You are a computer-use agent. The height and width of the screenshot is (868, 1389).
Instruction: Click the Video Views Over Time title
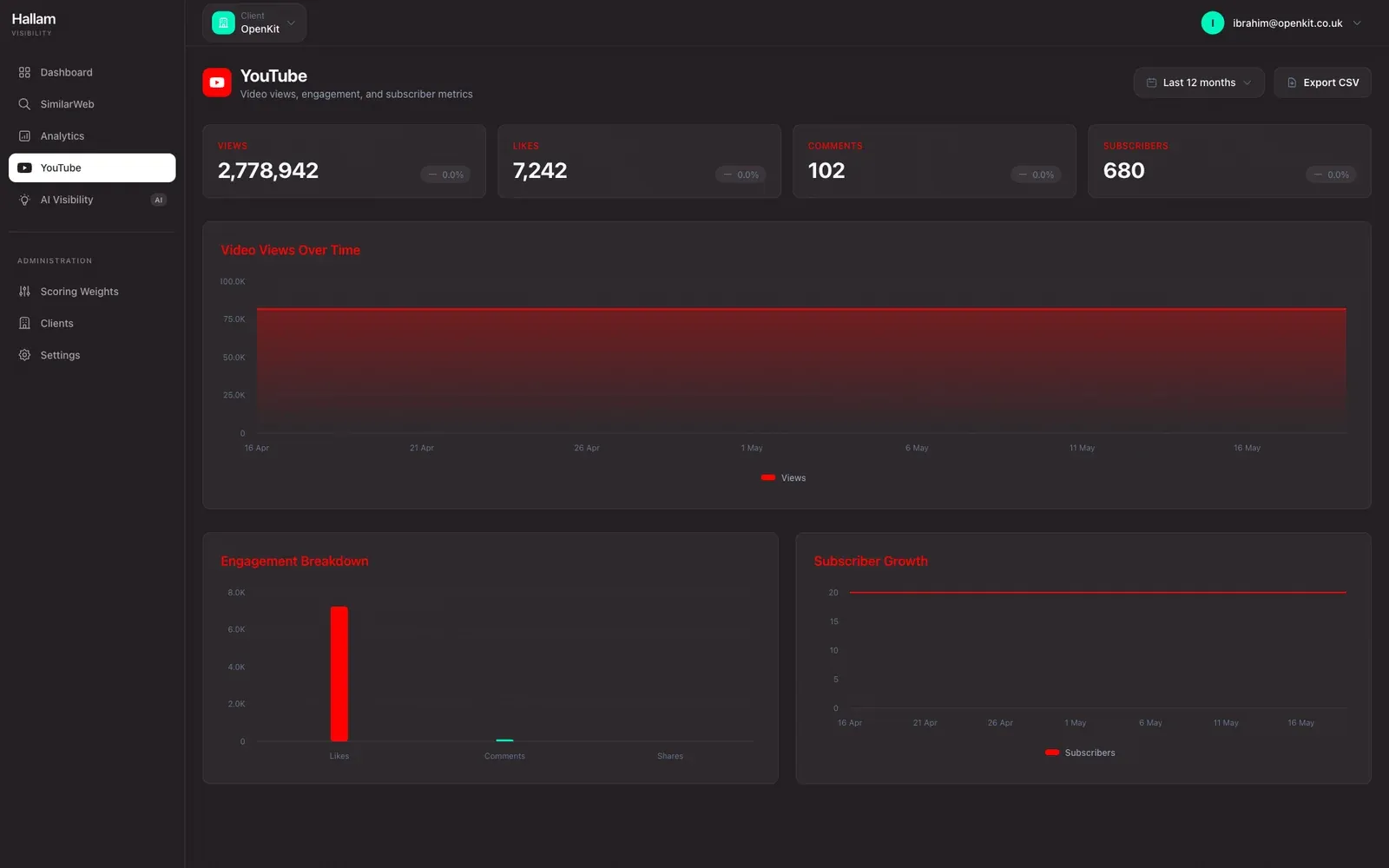[290, 250]
